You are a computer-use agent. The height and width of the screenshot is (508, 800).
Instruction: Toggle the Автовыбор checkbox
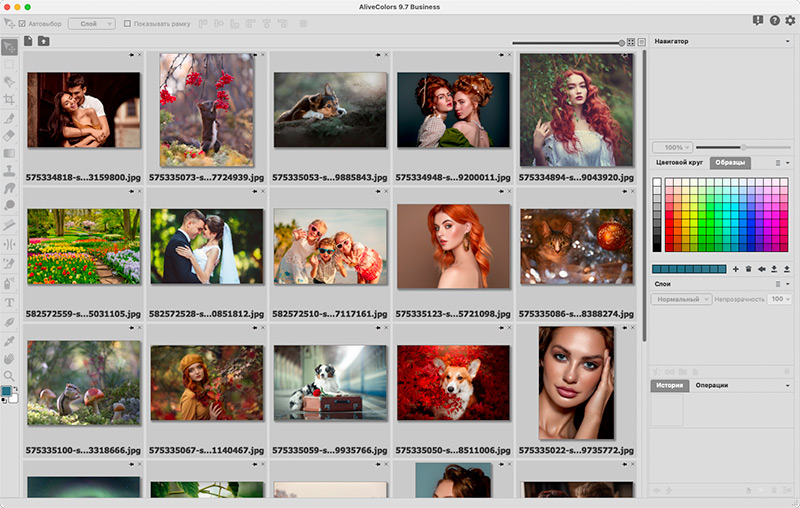(22, 23)
